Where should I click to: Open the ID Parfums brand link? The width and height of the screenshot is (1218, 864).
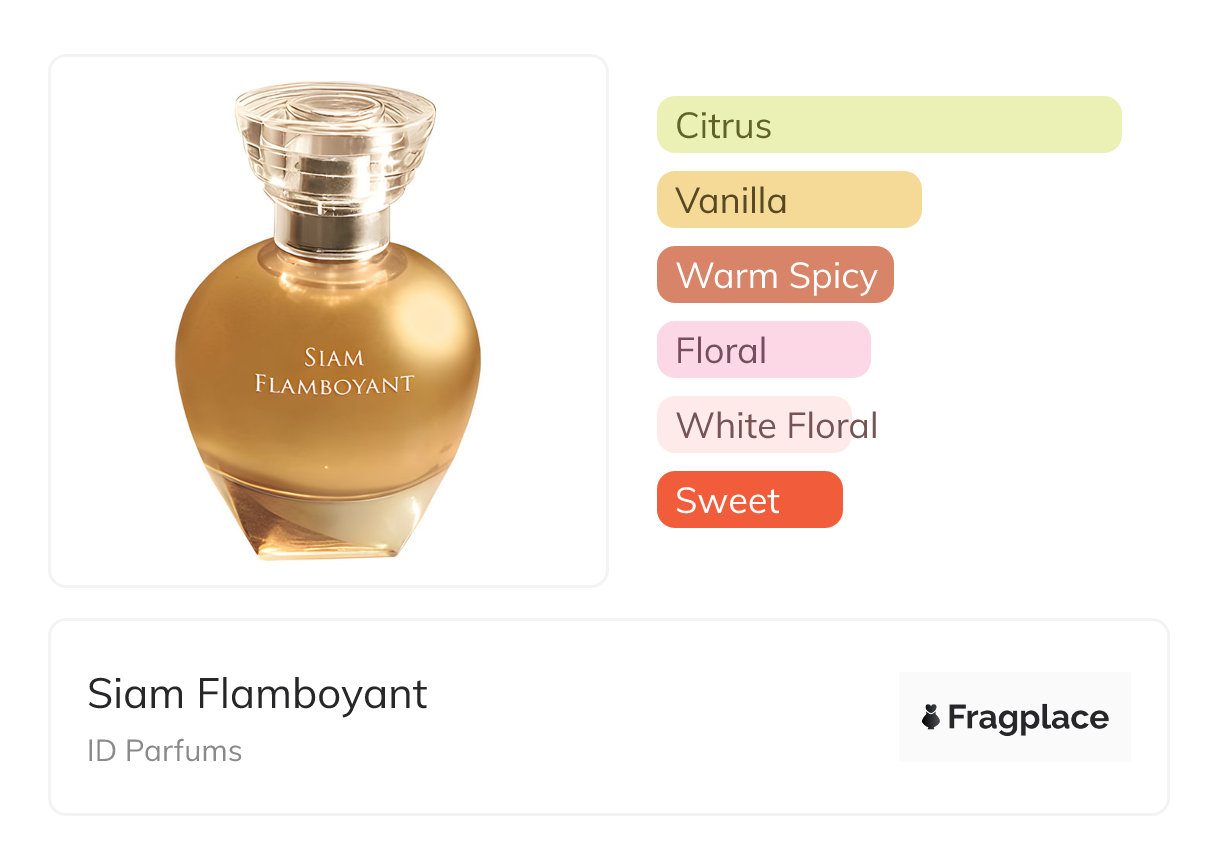(165, 751)
